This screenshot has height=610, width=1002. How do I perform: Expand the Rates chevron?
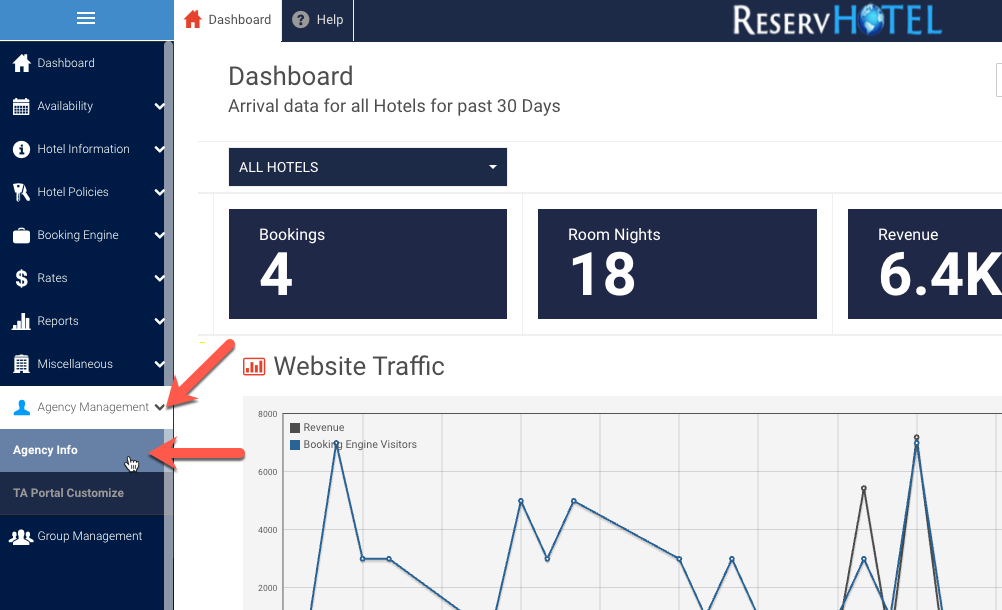tap(159, 278)
